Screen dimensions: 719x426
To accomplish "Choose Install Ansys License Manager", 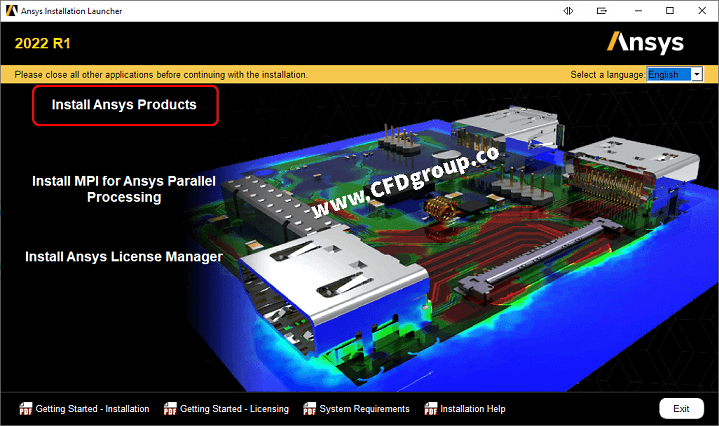I will click(124, 257).
